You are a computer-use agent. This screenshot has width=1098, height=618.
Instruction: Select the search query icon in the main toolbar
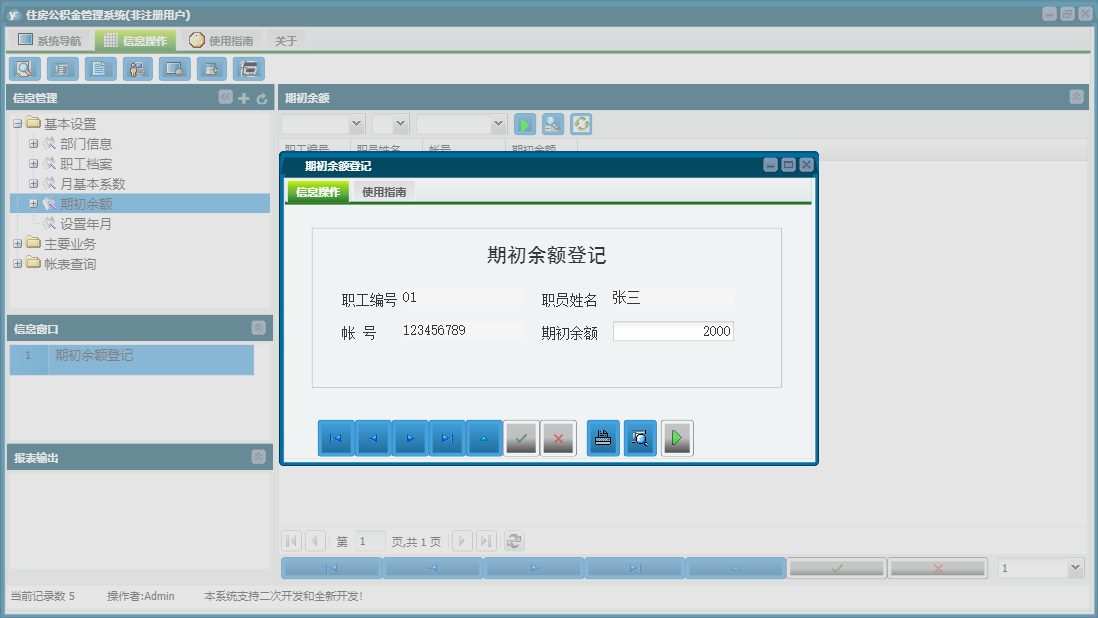[x=24, y=68]
